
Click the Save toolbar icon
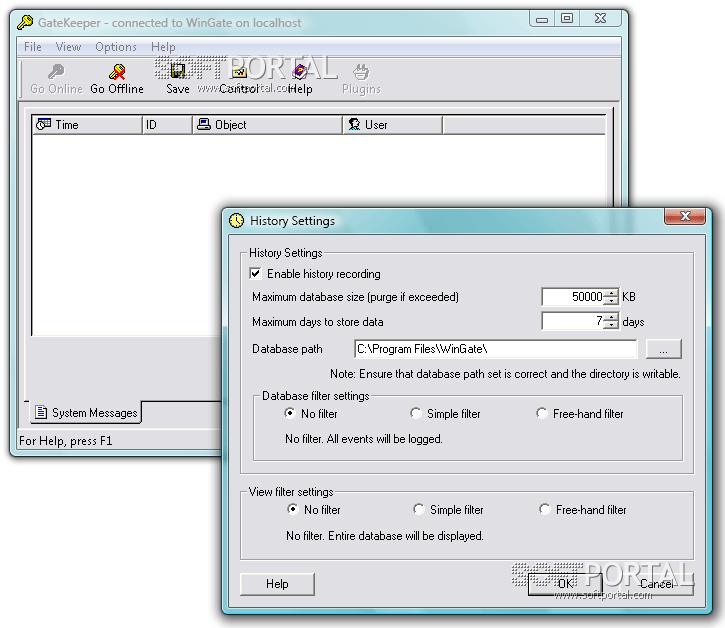(178, 72)
